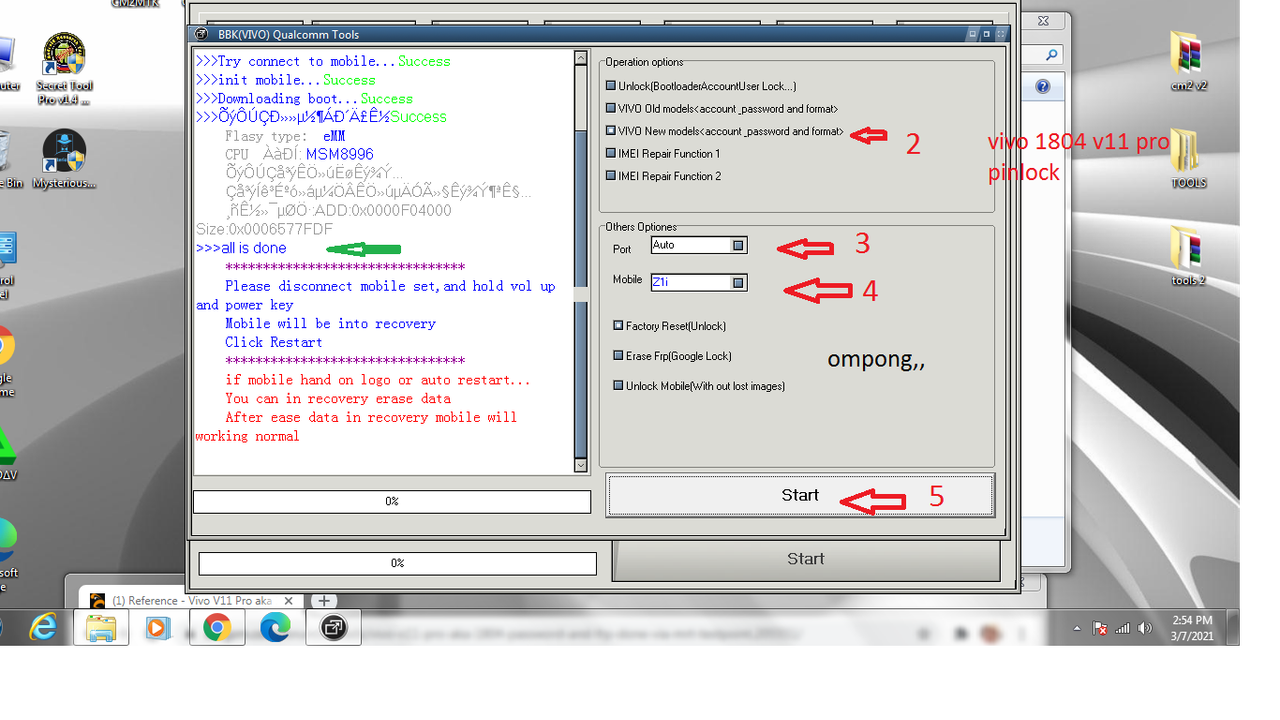Close the Reference - Vivo V11 Pro browser tab
The image size is (1280, 720).
click(x=289, y=601)
